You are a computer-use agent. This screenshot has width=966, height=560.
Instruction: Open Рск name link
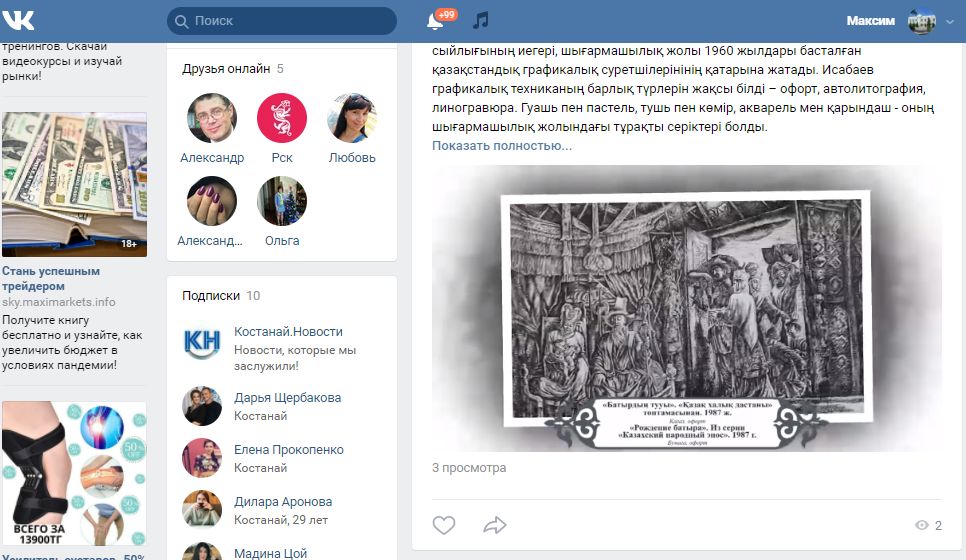(x=282, y=158)
